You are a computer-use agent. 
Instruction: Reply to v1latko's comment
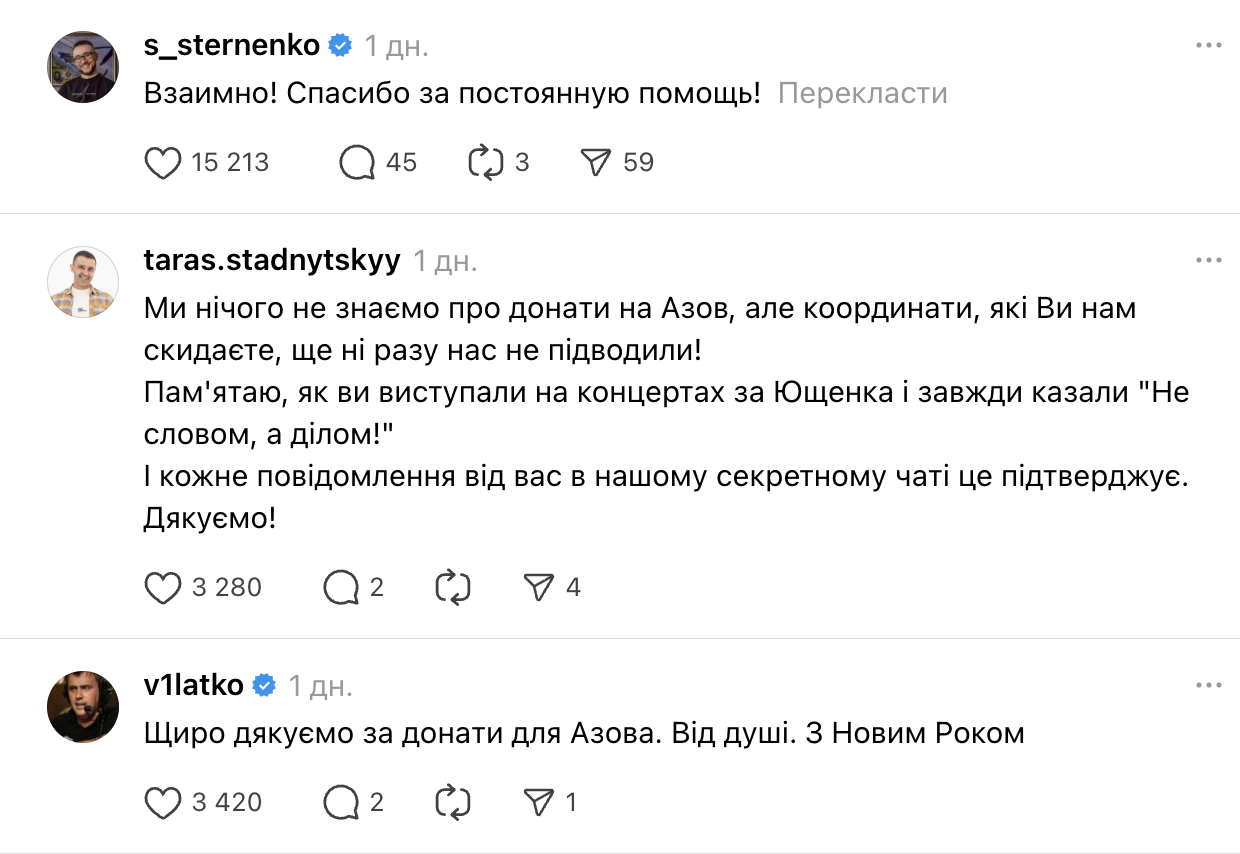(341, 802)
